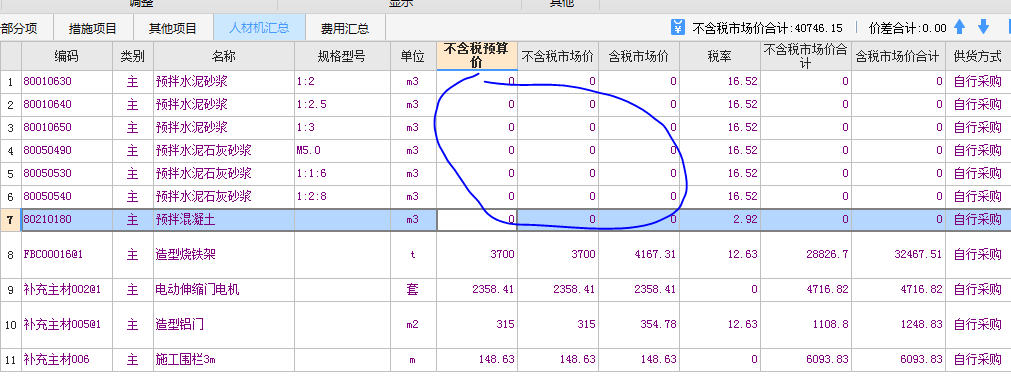
Task: Click specification cell 1:1:6
Action: [x=342, y=173]
